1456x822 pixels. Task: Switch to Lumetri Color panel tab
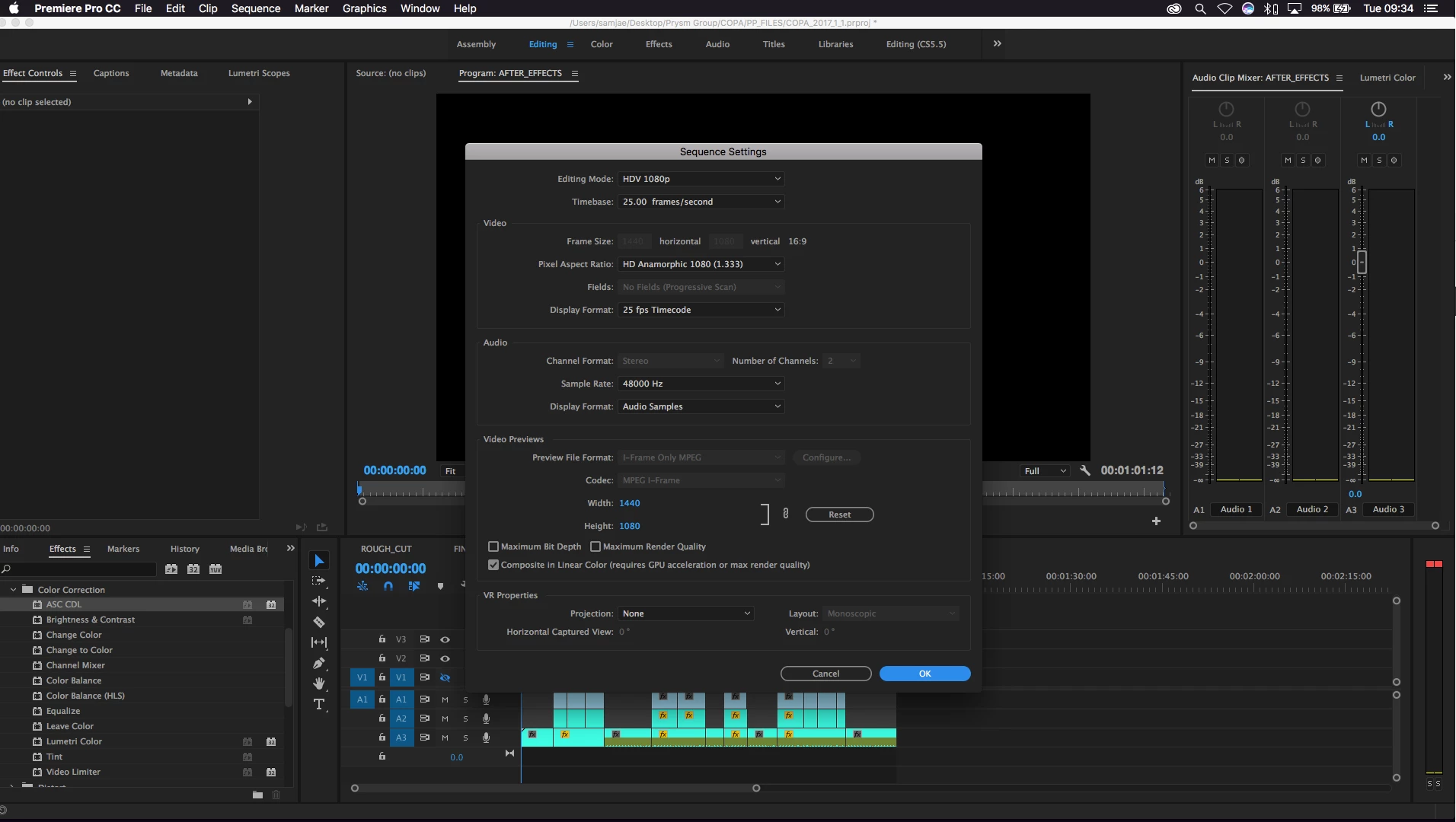[1387, 78]
